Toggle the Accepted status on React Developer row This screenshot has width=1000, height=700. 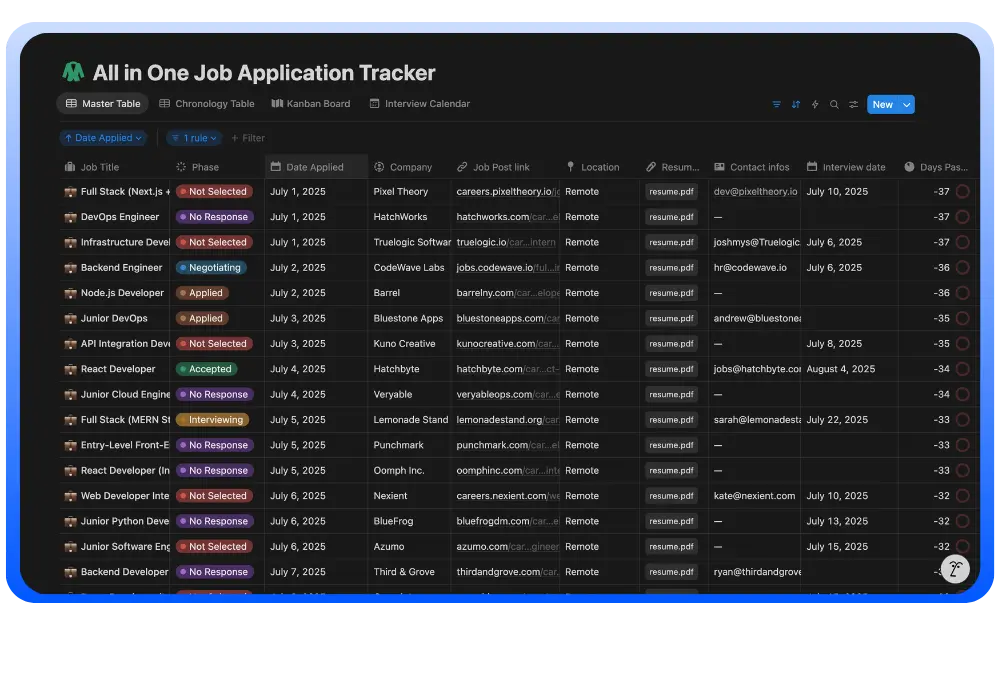pos(207,368)
